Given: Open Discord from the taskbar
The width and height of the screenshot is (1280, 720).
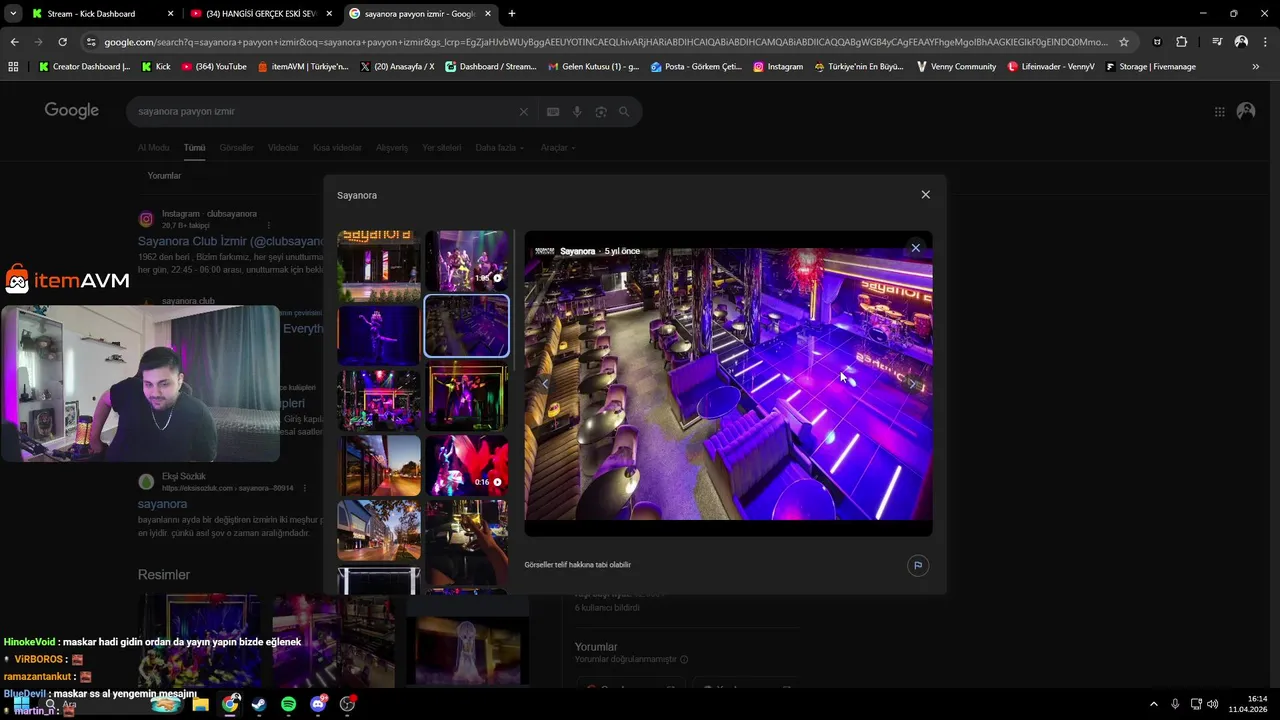Looking at the screenshot, I should 318,704.
